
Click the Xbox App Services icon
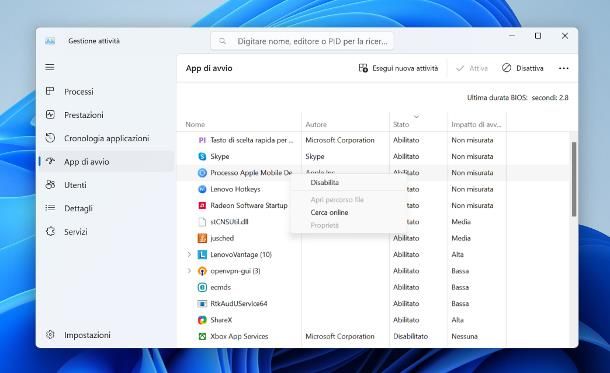[x=202, y=336]
